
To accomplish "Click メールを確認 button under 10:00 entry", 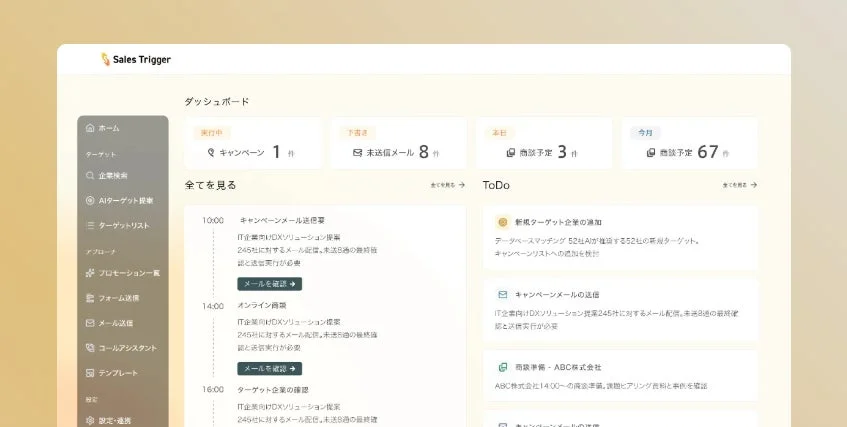I will pyautogui.click(x=270, y=284).
